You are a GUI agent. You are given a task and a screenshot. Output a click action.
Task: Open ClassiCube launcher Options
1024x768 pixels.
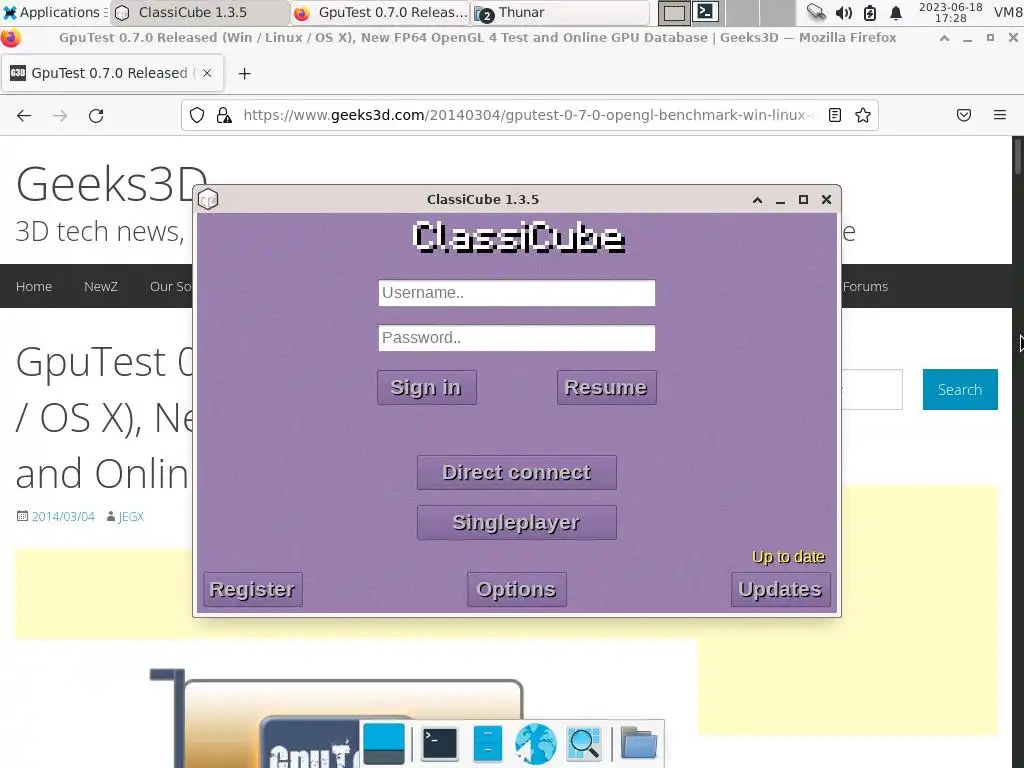(517, 589)
